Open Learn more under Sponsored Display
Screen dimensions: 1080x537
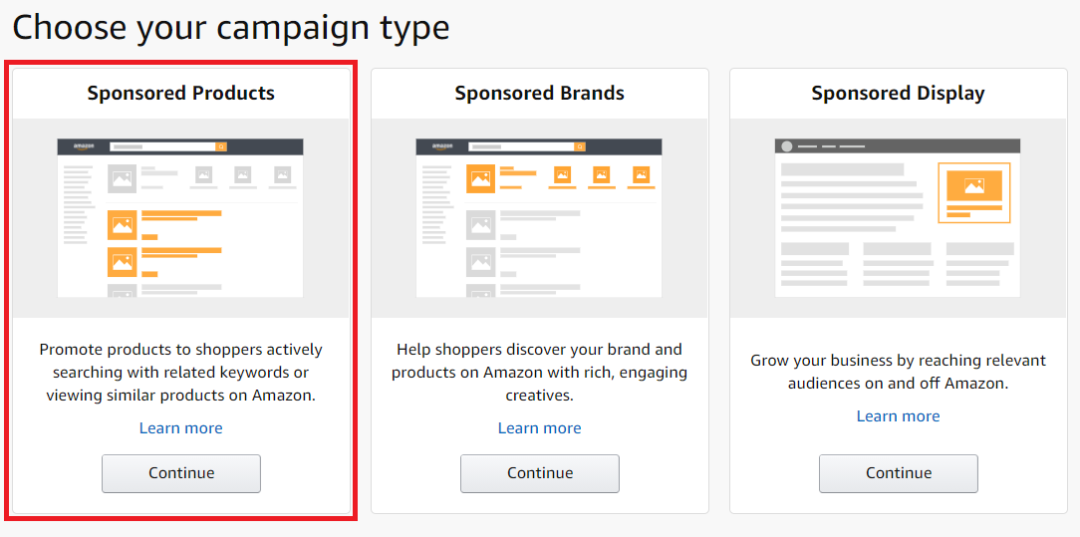tap(898, 416)
